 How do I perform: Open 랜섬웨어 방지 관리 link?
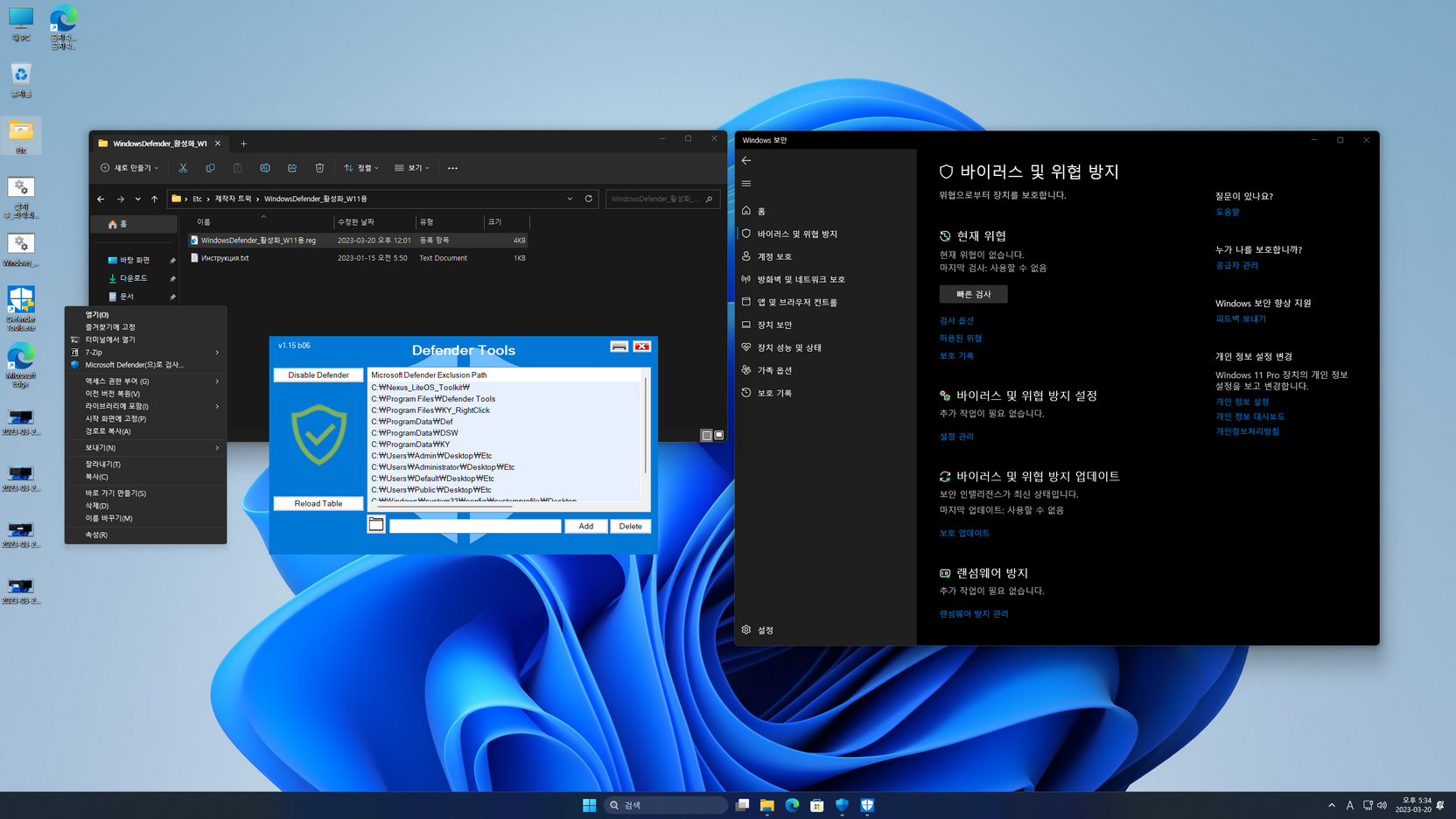(974, 614)
